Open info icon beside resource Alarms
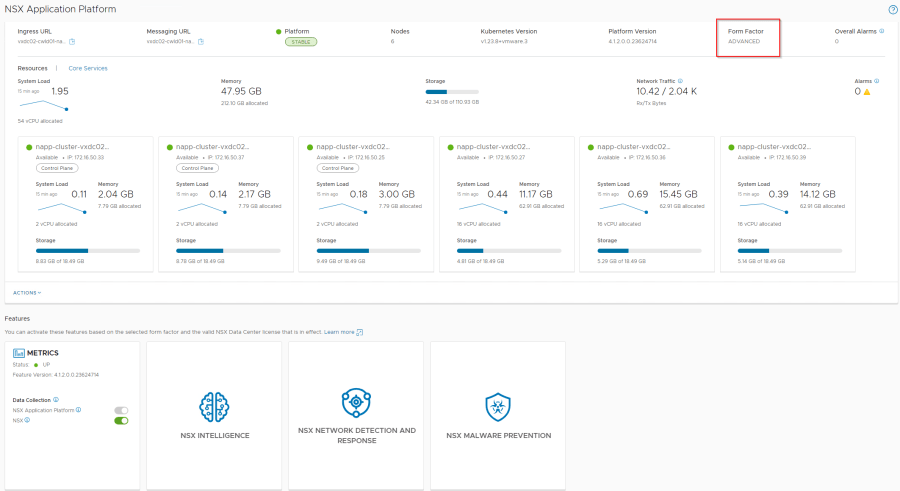The height and width of the screenshot is (491, 900). click(876, 81)
